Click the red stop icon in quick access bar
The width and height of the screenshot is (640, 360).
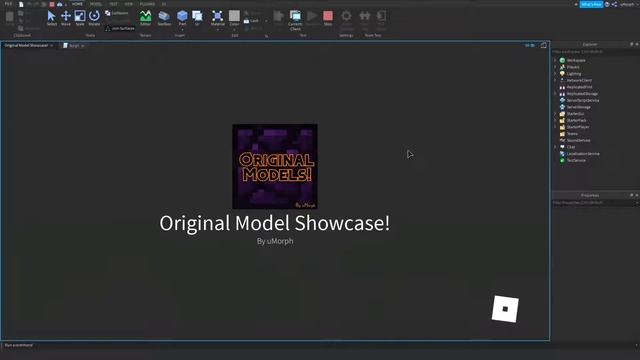tap(52, 4)
